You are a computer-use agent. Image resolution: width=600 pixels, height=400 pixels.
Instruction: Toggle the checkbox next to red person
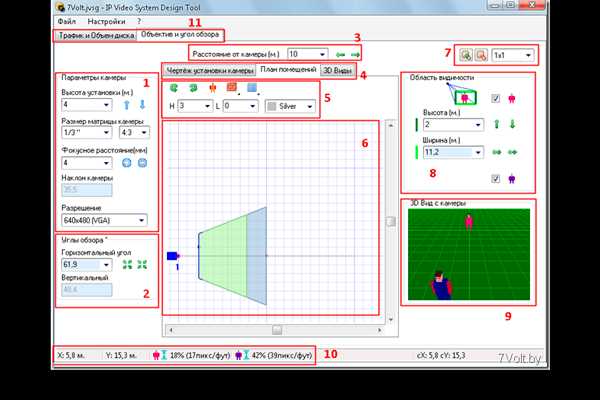tap(494, 97)
